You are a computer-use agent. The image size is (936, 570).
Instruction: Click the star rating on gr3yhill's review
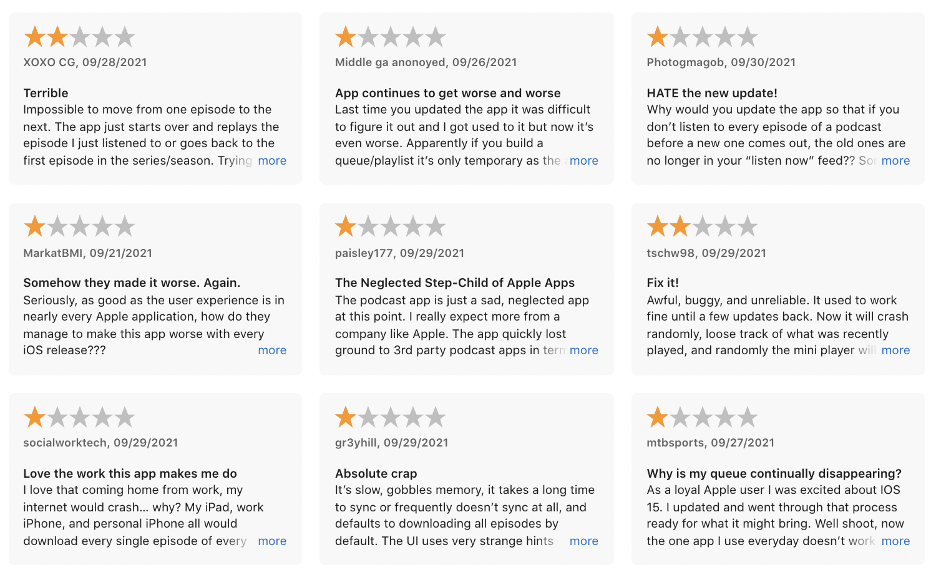(x=391, y=417)
